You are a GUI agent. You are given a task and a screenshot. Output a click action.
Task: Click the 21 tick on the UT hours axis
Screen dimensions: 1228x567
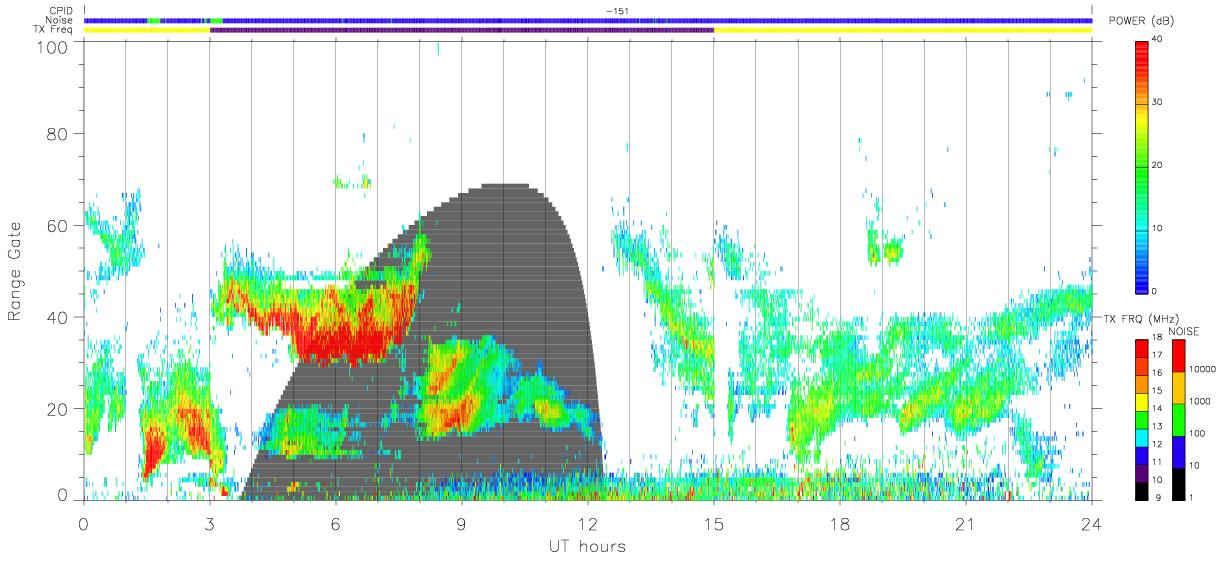[966, 523]
